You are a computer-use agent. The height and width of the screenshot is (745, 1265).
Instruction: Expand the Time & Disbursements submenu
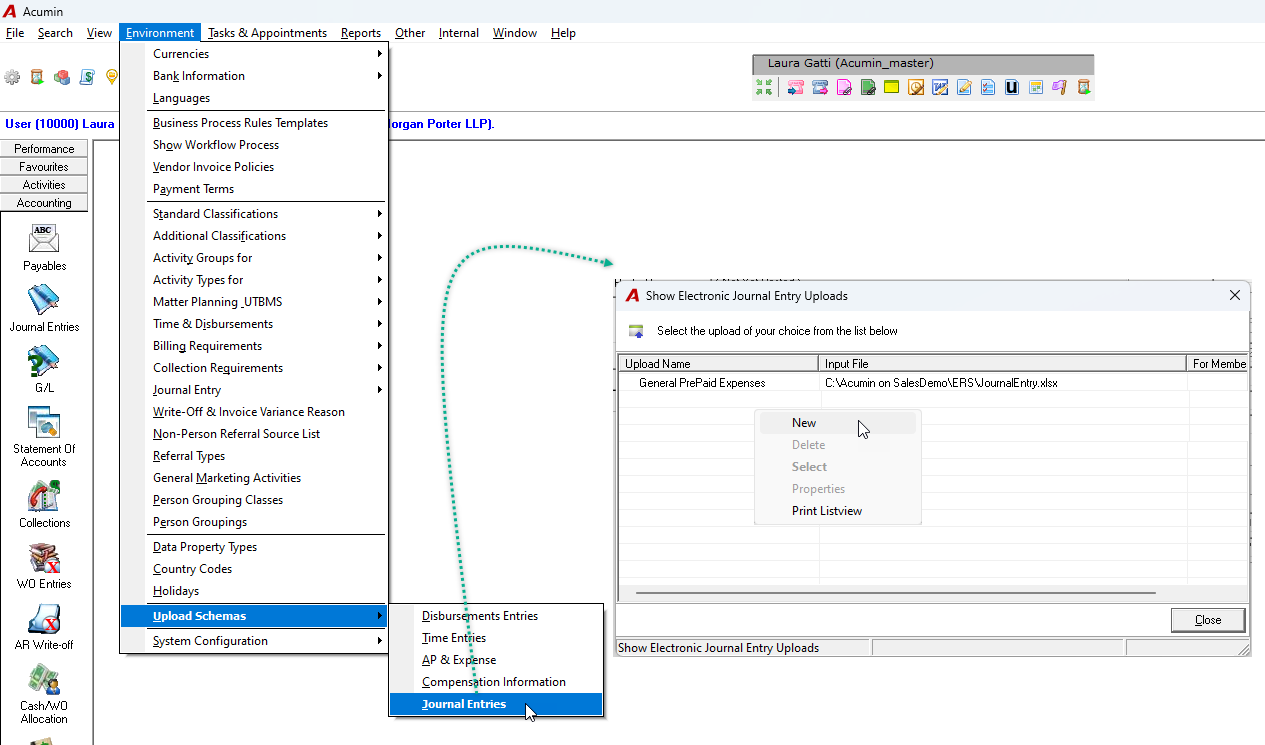click(254, 324)
